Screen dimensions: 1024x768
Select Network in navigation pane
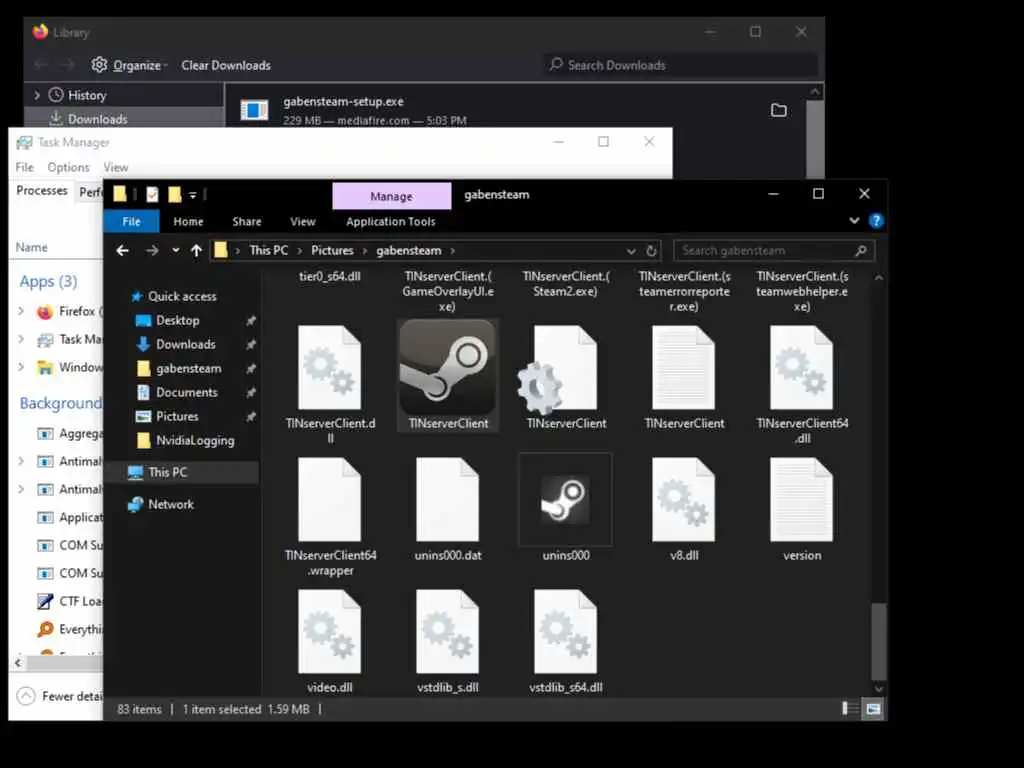(x=170, y=504)
